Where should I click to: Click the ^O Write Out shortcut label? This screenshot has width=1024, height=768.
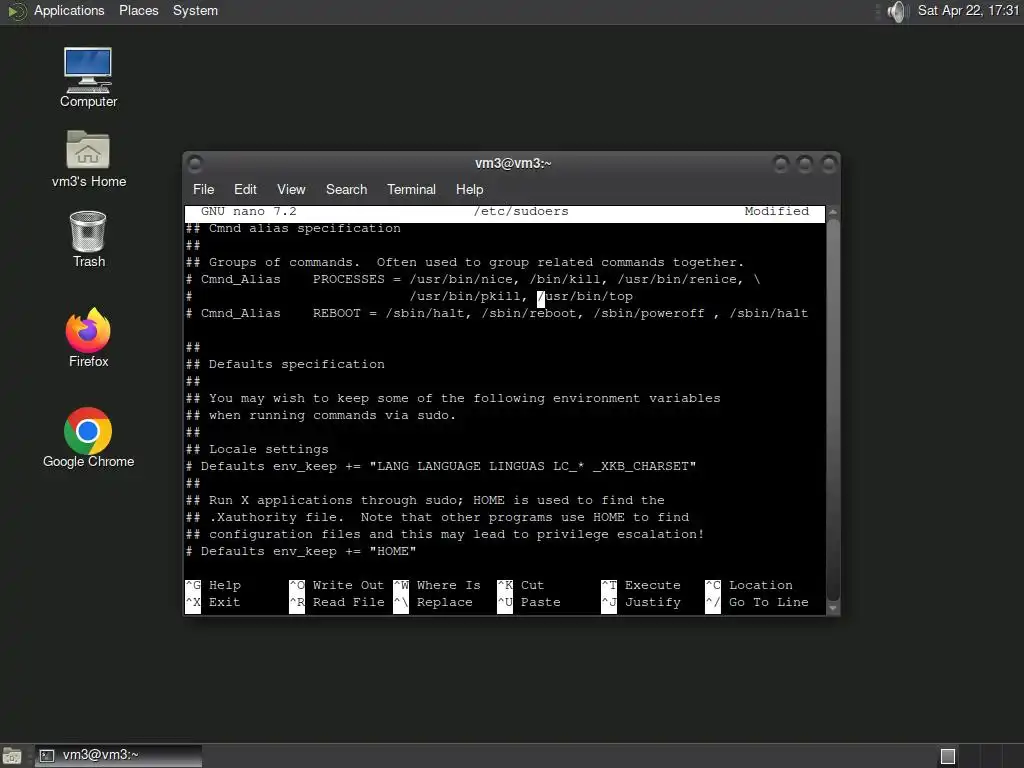coord(336,585)
